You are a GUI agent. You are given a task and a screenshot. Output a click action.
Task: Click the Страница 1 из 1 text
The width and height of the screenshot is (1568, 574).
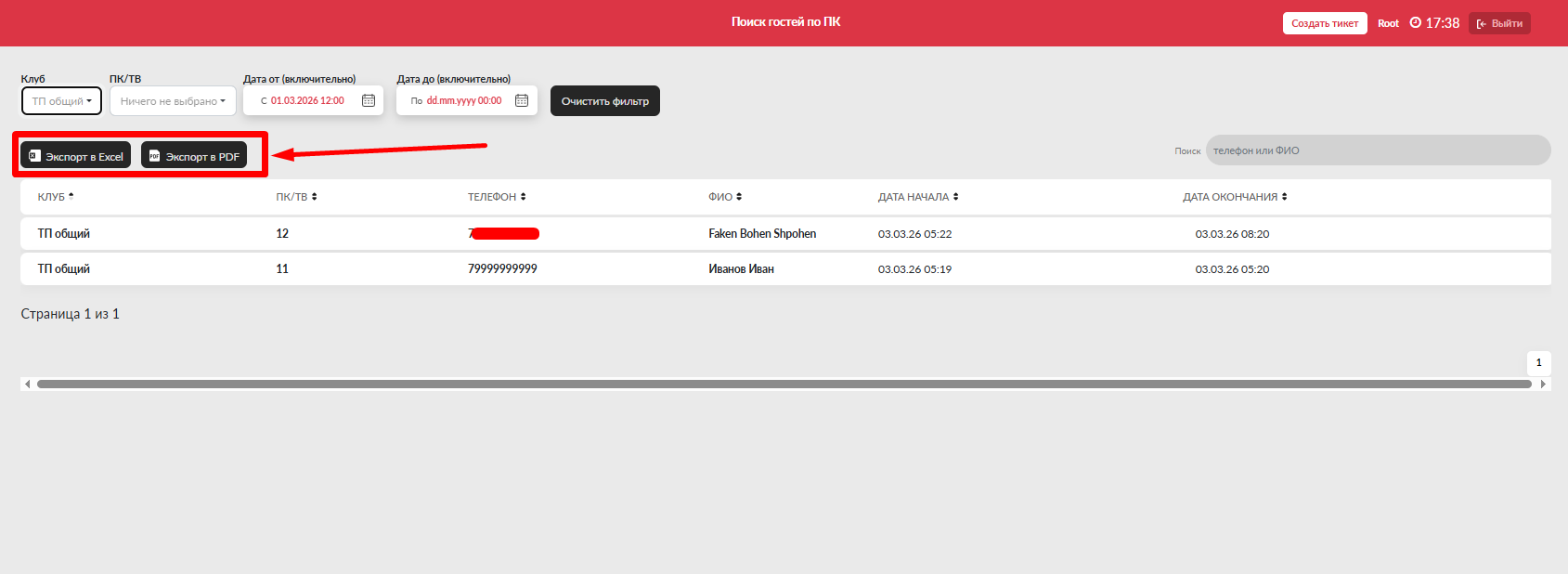70,314
